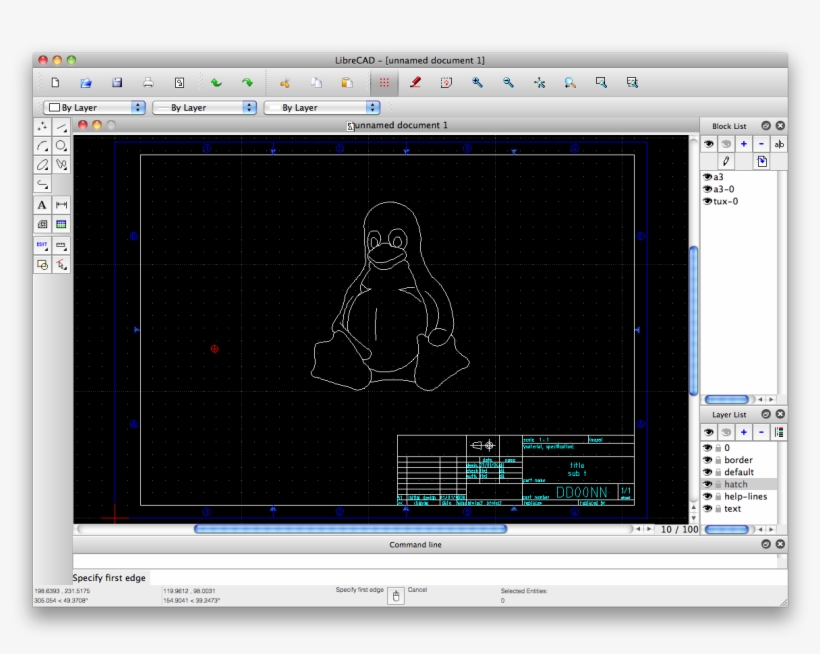820x654 pixels.
Task: Select the Dimensions tool
Action: click(61, 205)
